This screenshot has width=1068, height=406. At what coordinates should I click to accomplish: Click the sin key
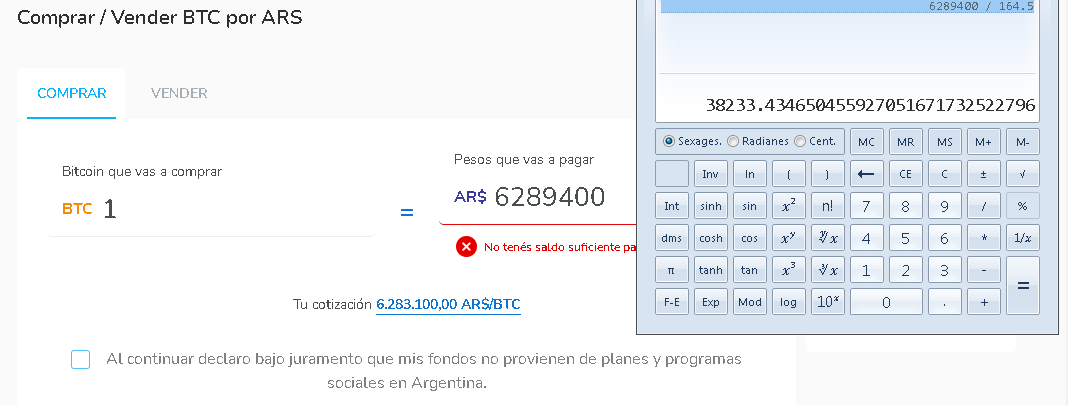pyautogui.click(x=749, y=206)
